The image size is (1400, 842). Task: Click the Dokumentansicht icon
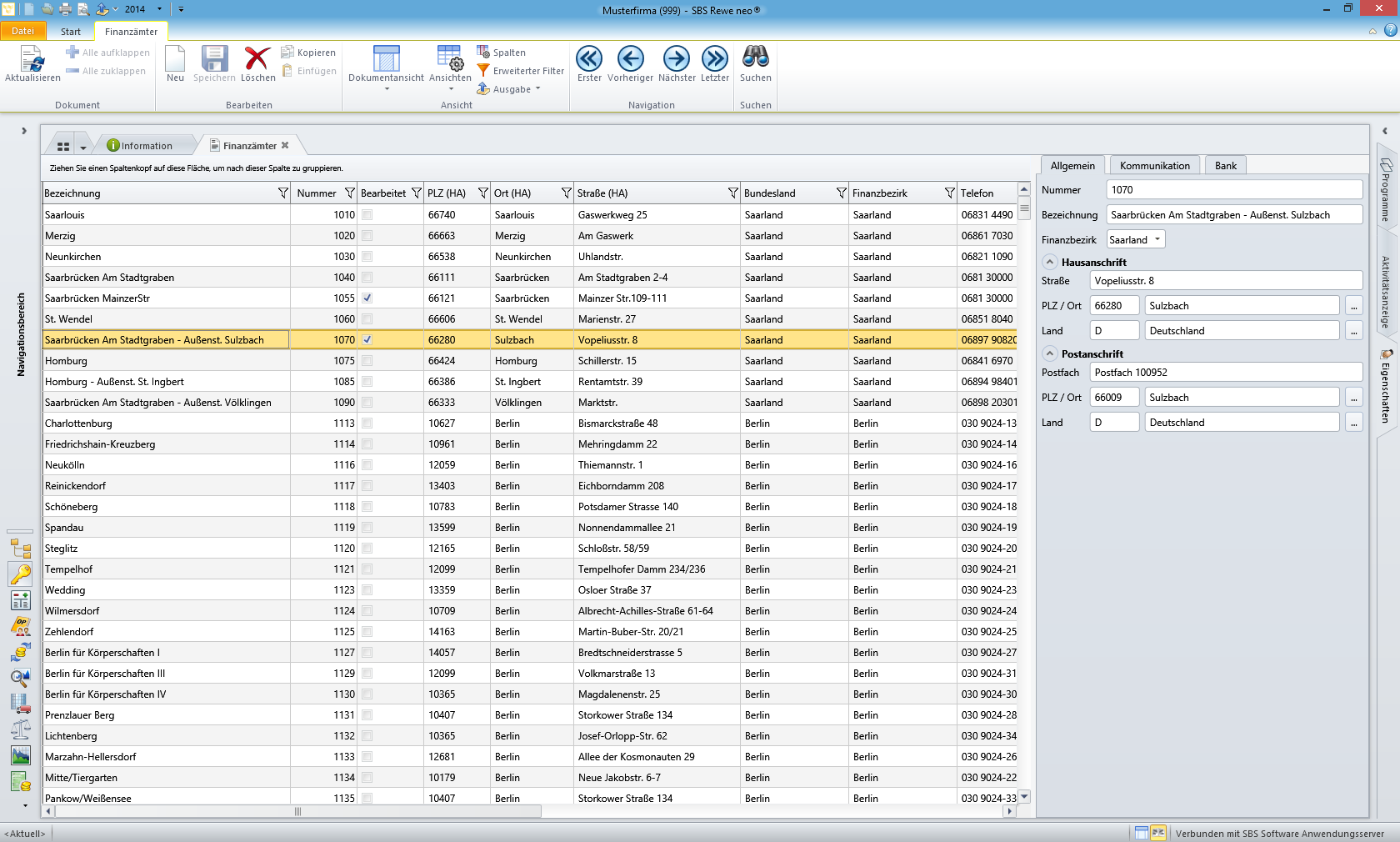point(386,59)
